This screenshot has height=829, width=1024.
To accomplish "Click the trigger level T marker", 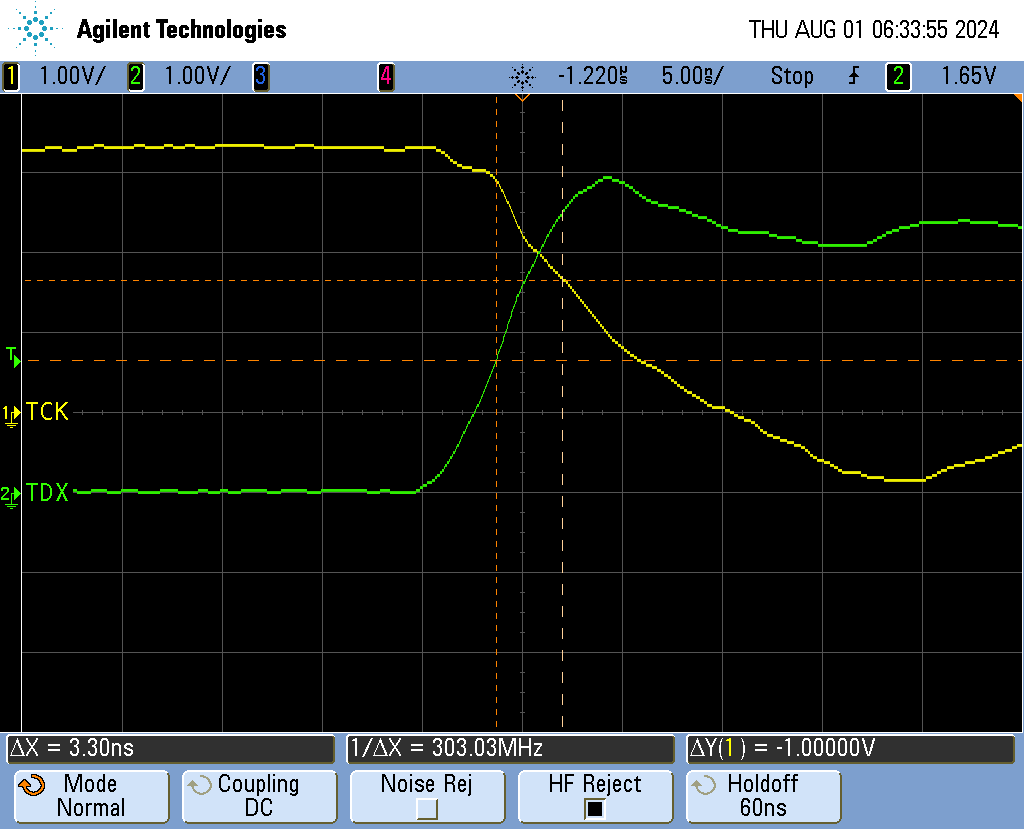I will coord(12,355).
